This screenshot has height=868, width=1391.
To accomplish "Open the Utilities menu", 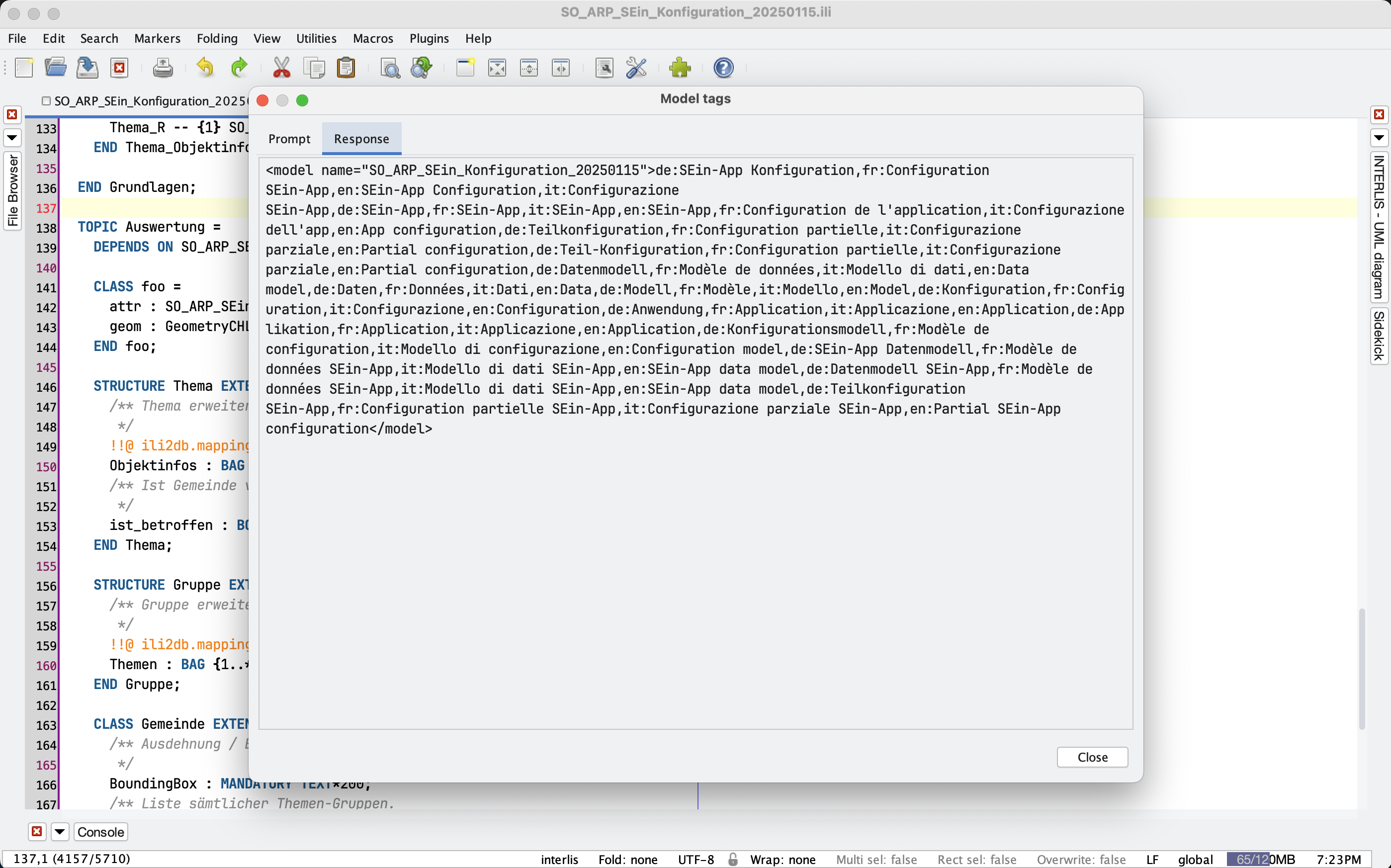I will pyautogui.click(x=316, y=38).
